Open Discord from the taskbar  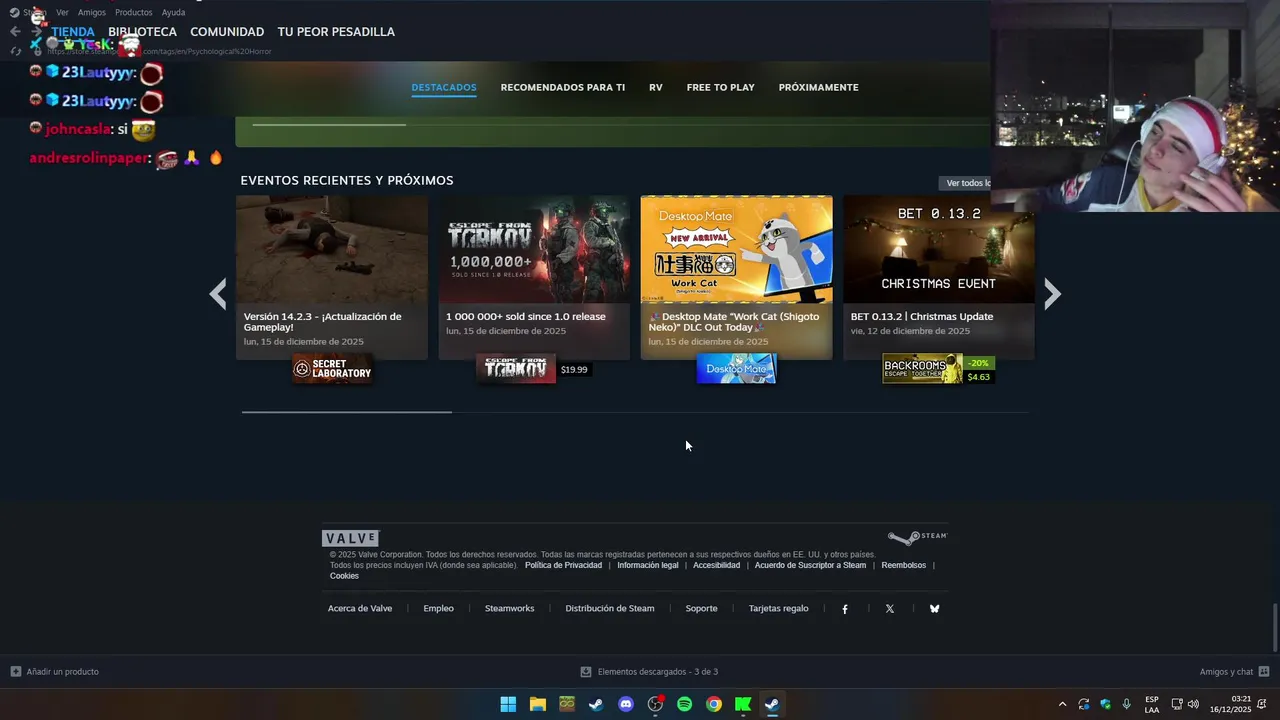[626, 704]
